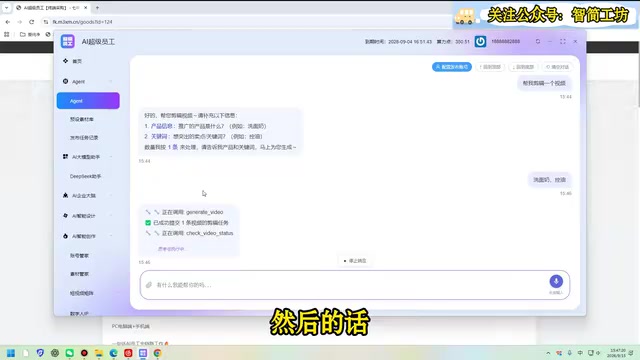This screenshot has width=640, height=360.
Task: Open the 首页 home item in sidebar
Action: pos(77,61)
